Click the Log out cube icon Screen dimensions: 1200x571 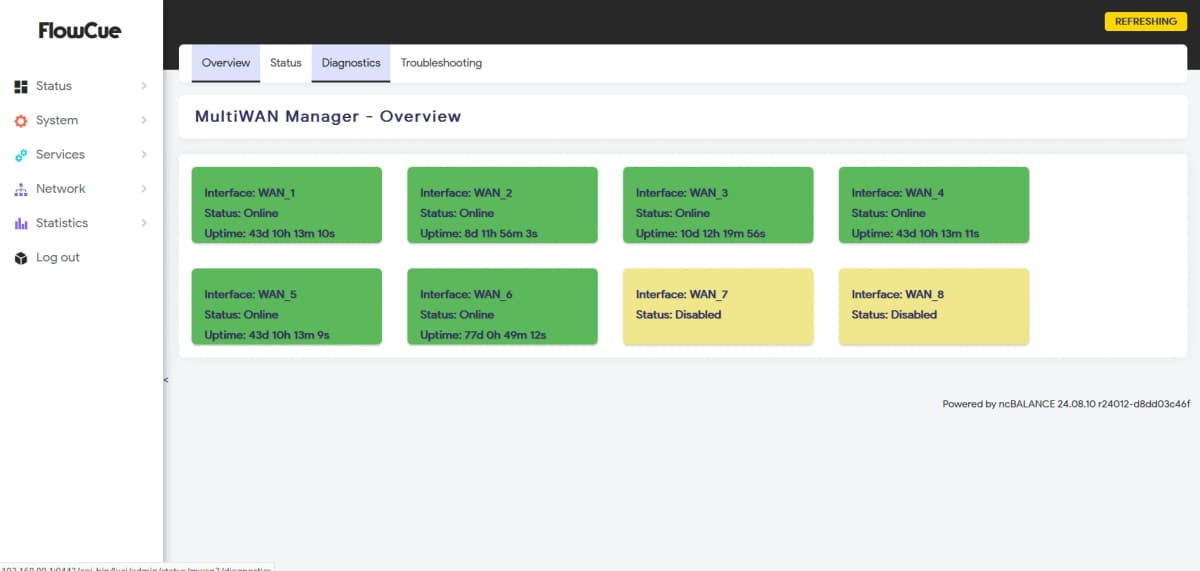click(20, 258)
